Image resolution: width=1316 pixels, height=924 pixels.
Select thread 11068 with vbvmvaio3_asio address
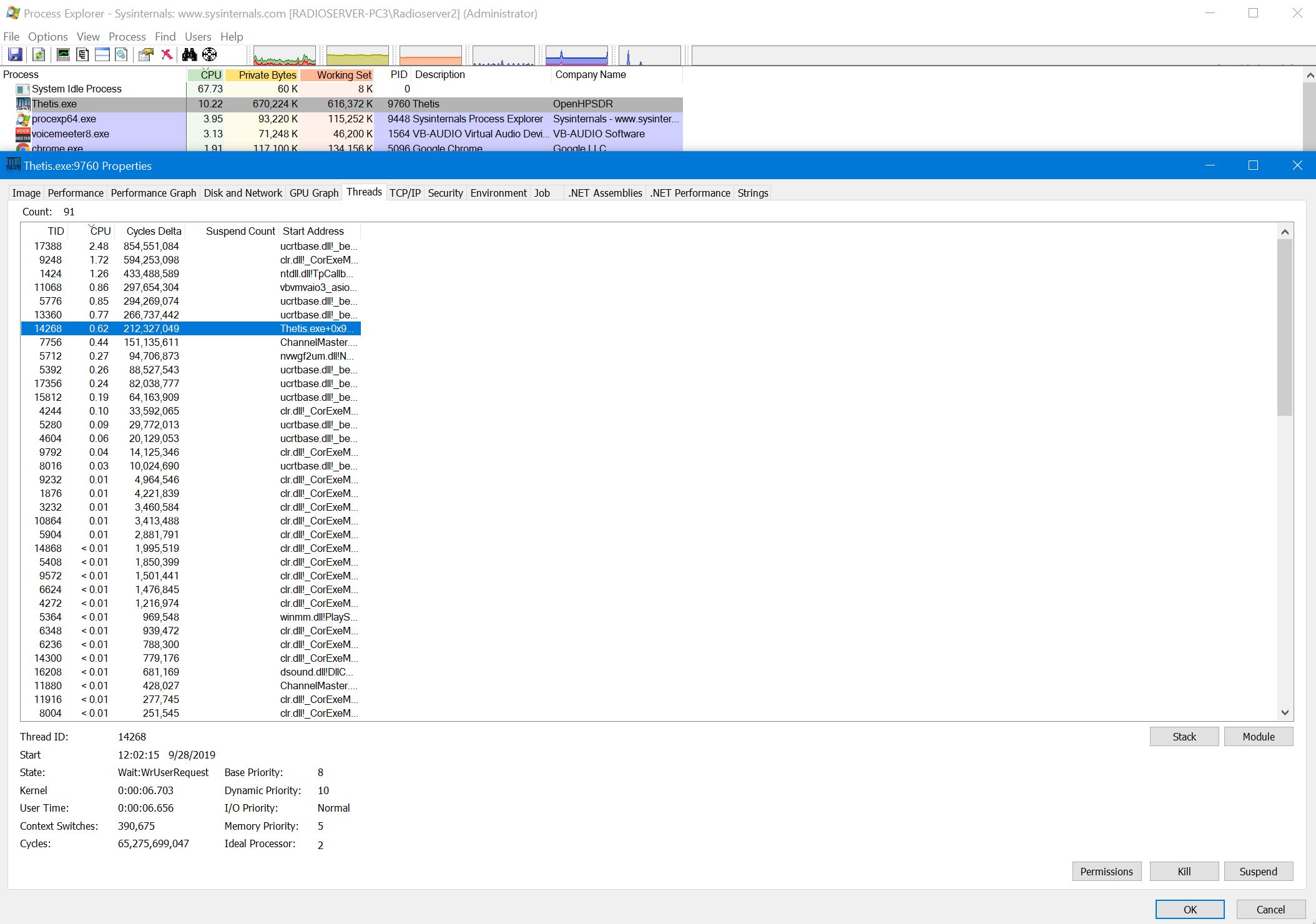191,287
